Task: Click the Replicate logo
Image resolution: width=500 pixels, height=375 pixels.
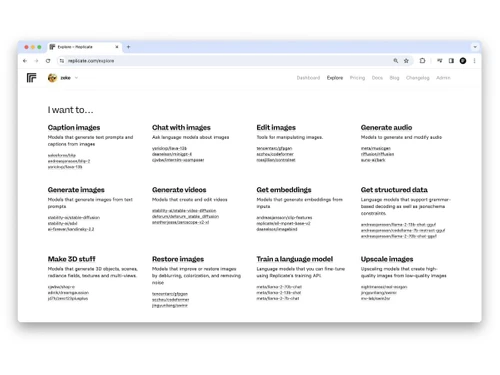Action: point(31,78)
